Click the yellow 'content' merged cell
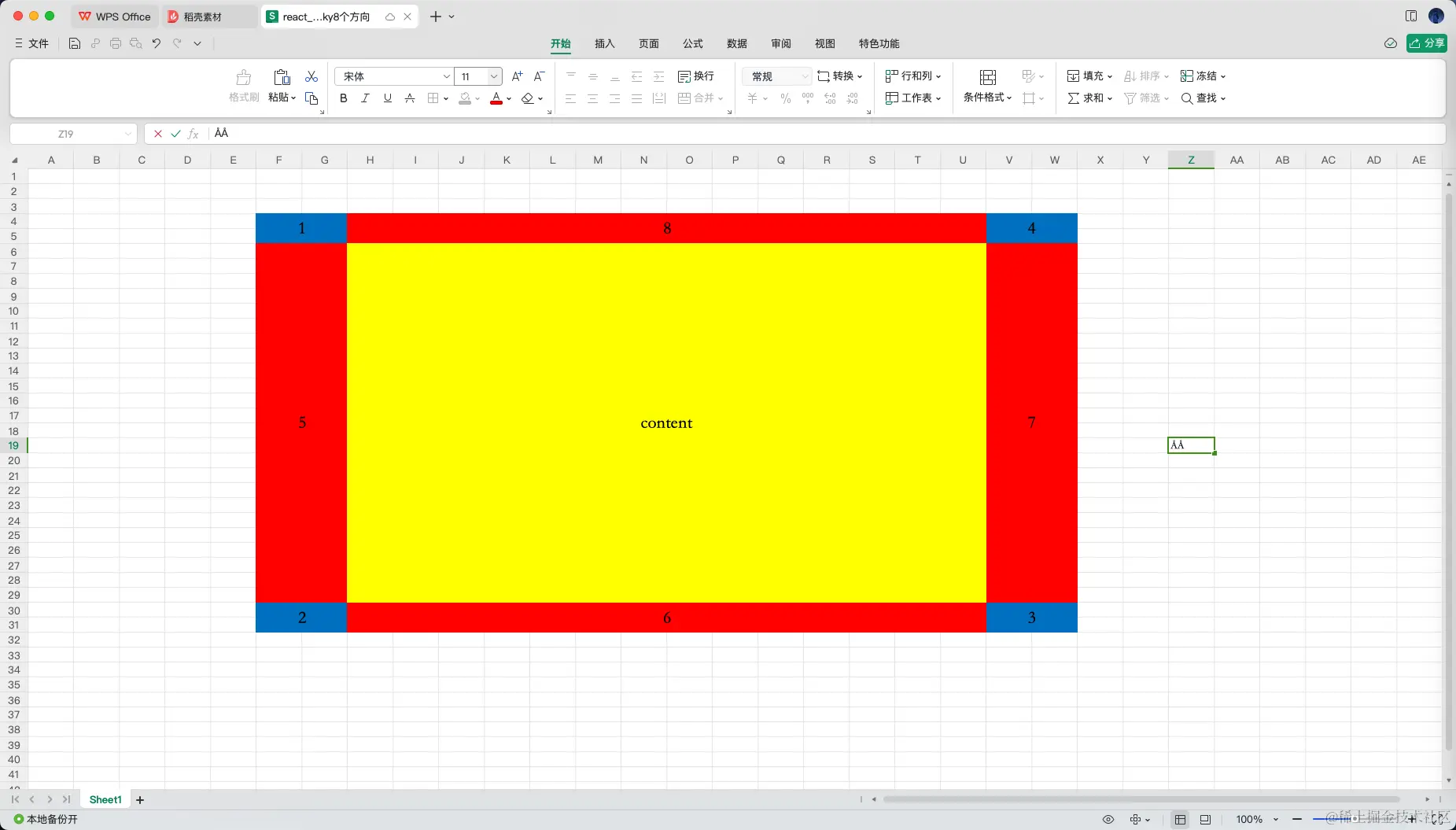1456x830 pixels. point(666,423)
